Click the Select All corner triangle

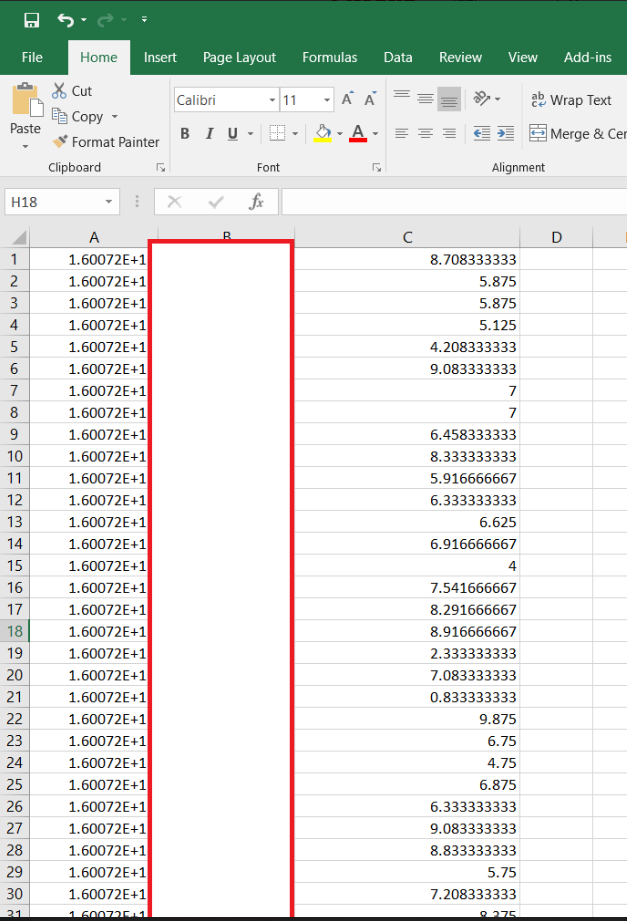tap(18, 237)
